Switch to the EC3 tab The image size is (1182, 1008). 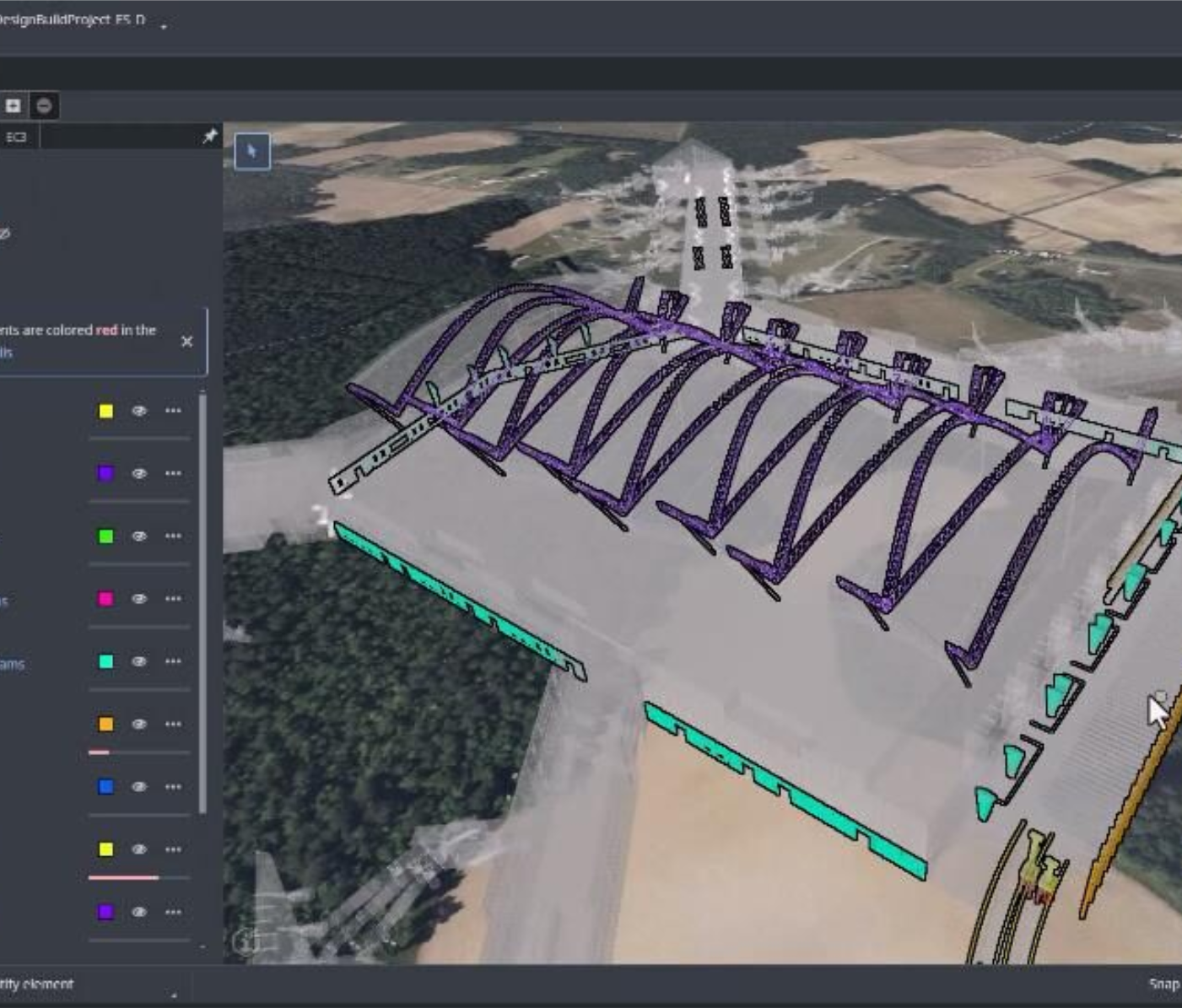click(x=16, y=137)
